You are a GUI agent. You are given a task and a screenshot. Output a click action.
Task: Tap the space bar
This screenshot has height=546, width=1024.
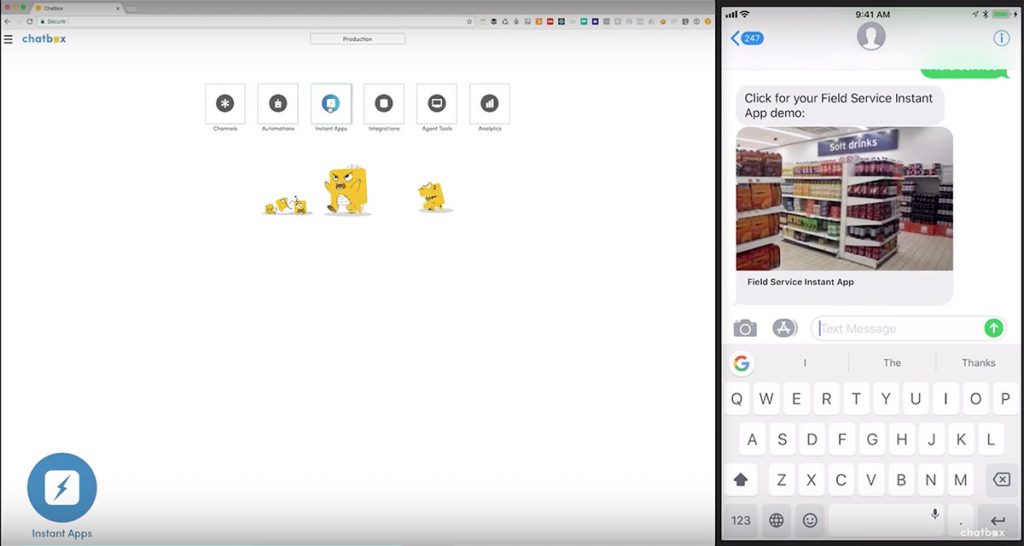click(x=886, y=521)
